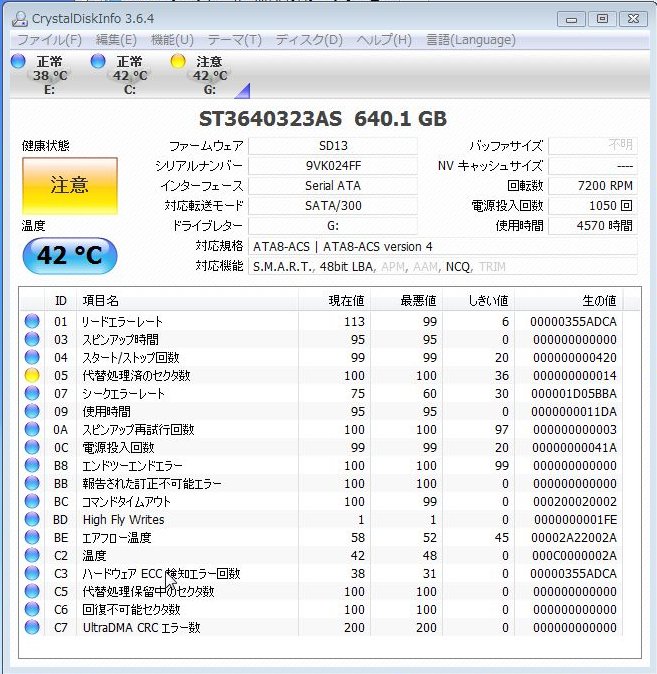
Task: Click the 対応機能 field with S.M.A.R.T.
Action: tap(442, 267)
